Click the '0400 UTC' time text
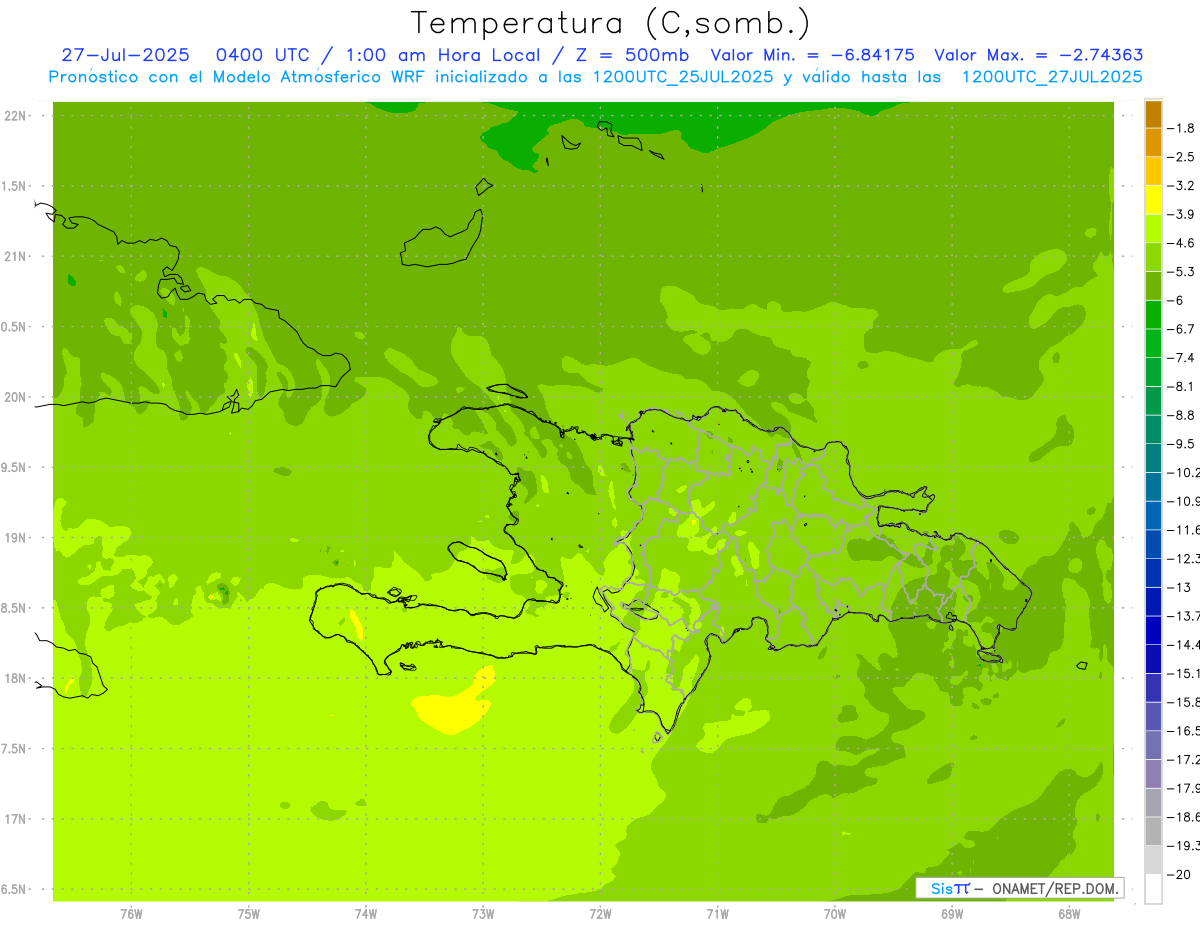 [263, 55]
